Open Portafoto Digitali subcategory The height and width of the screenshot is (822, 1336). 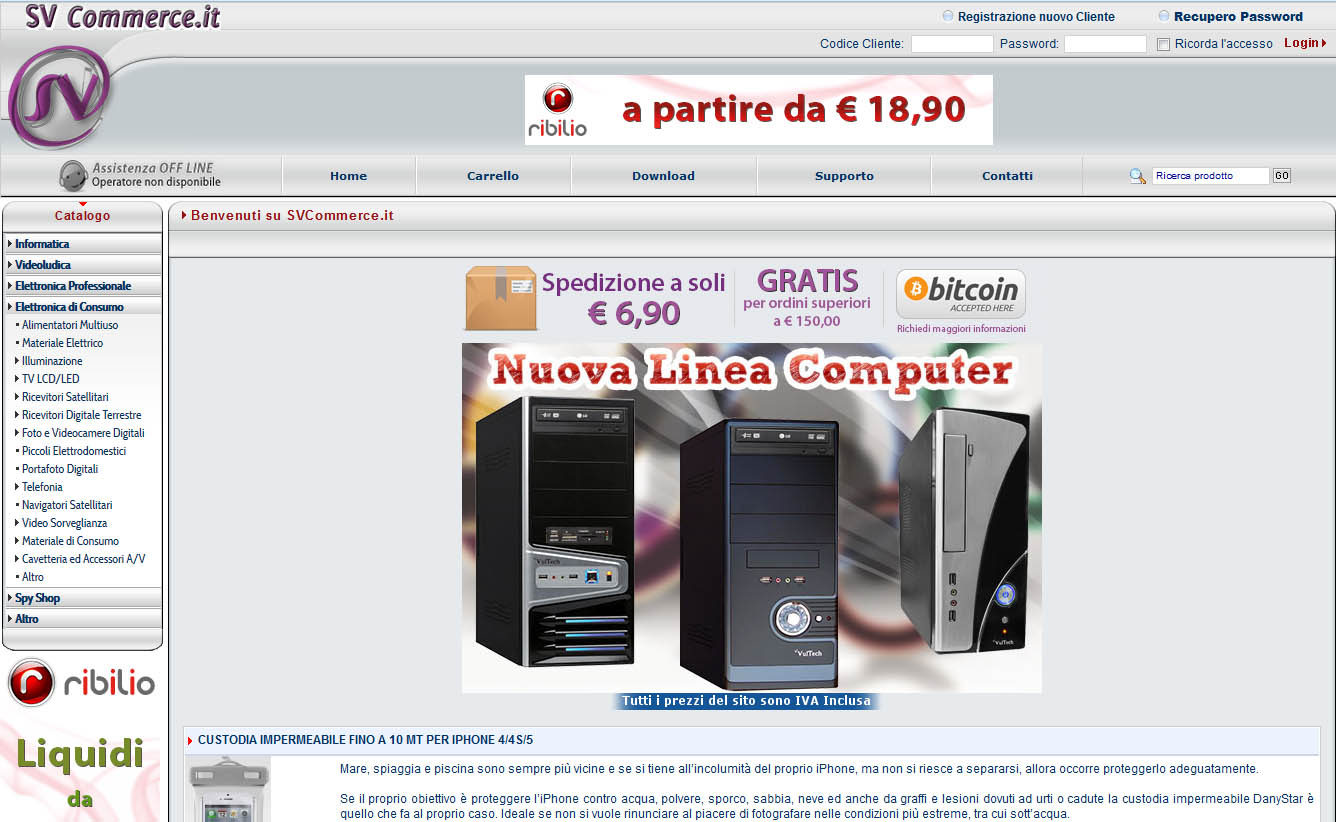click(x=60, y=469)
